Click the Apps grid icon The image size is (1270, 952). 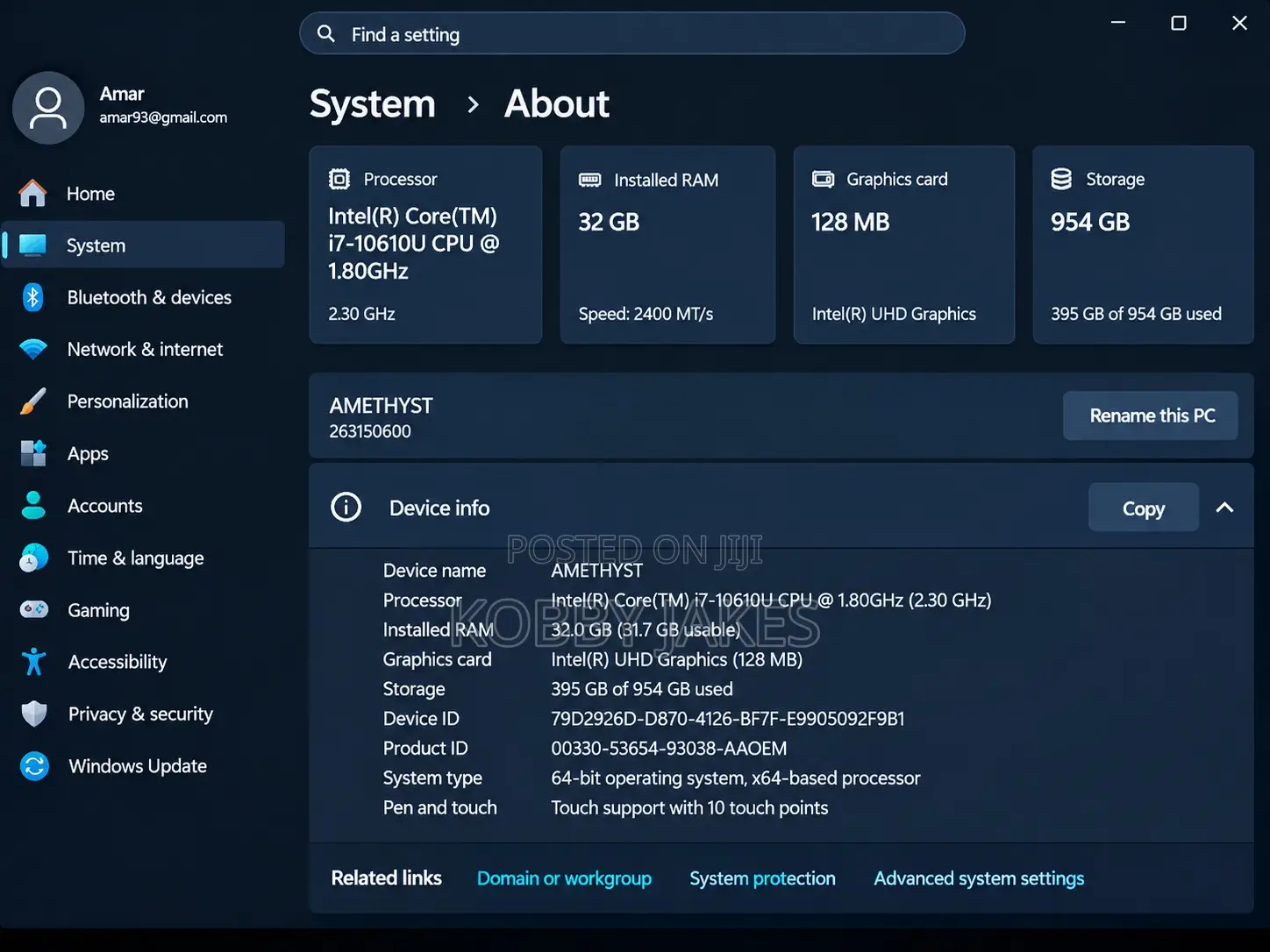pyautogui.click(x=33, y=453)
